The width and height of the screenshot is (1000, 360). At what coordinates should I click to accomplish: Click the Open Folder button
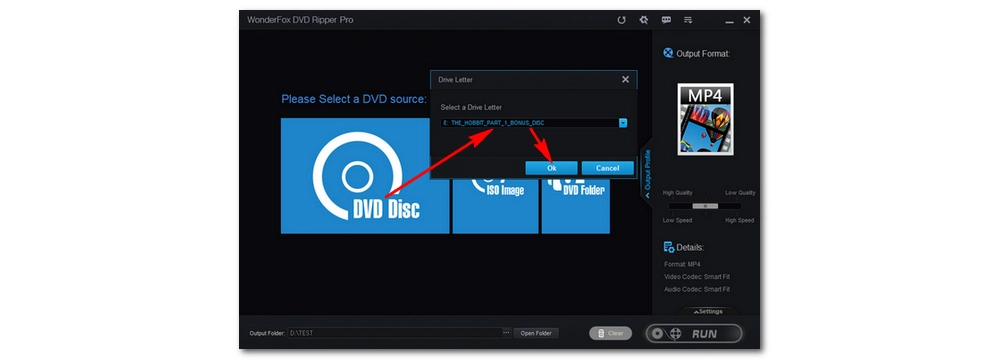pyautogui.click(x=536, y=333)
